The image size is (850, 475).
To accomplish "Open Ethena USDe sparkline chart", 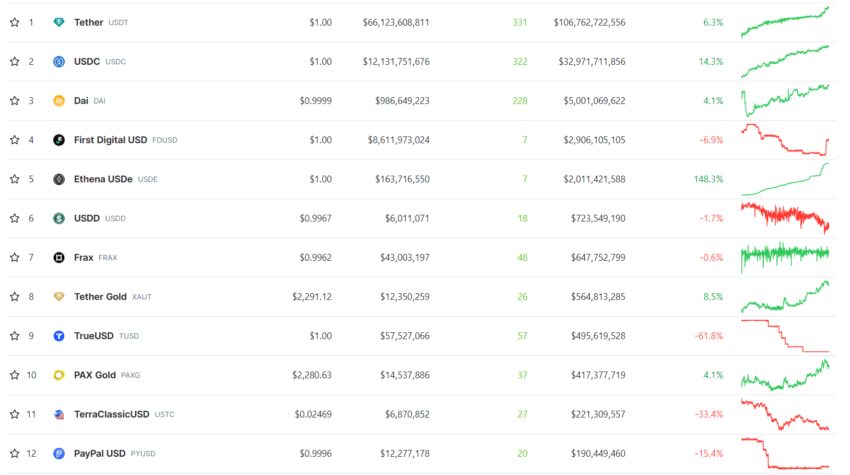I will pos(785,179).
